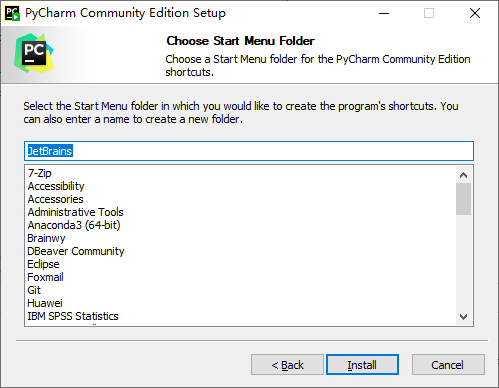Click the PyCharm PC logo in header
The image size is (499, 388).
pyautogui.click(x=34, y=53)
